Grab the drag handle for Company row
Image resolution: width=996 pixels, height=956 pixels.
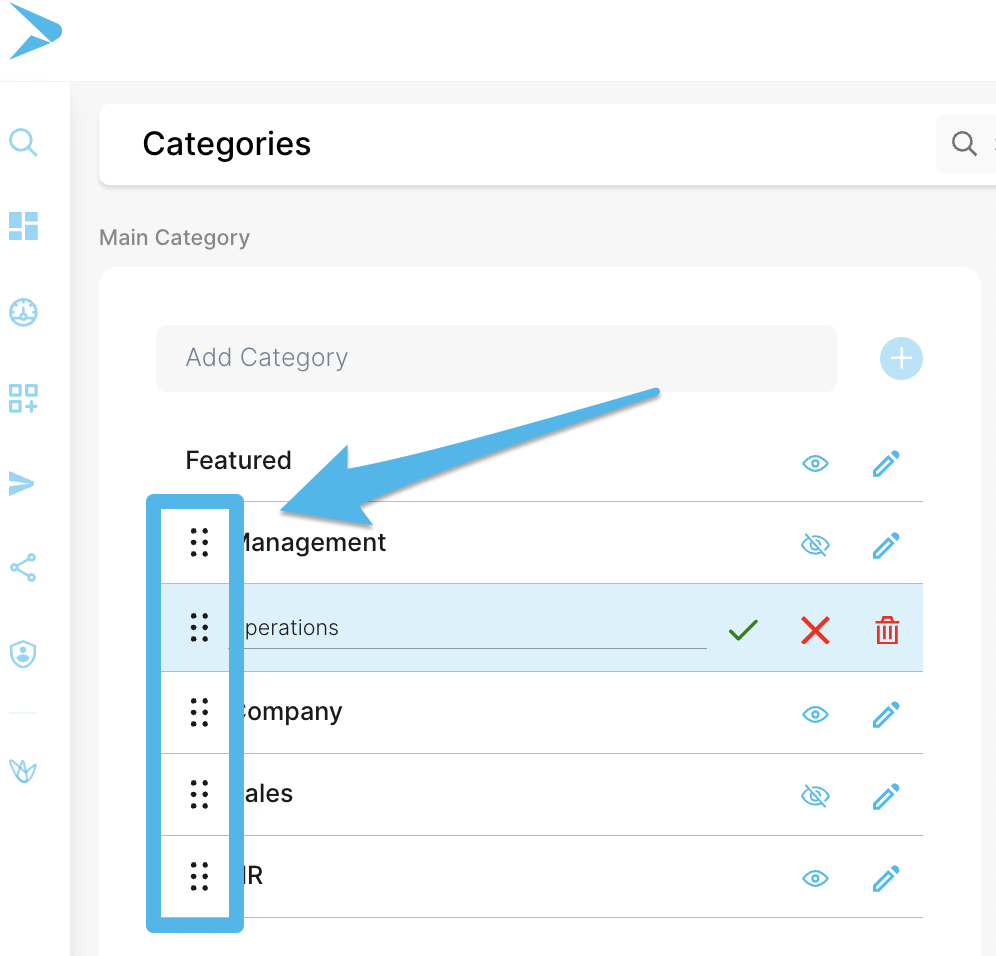199,712
